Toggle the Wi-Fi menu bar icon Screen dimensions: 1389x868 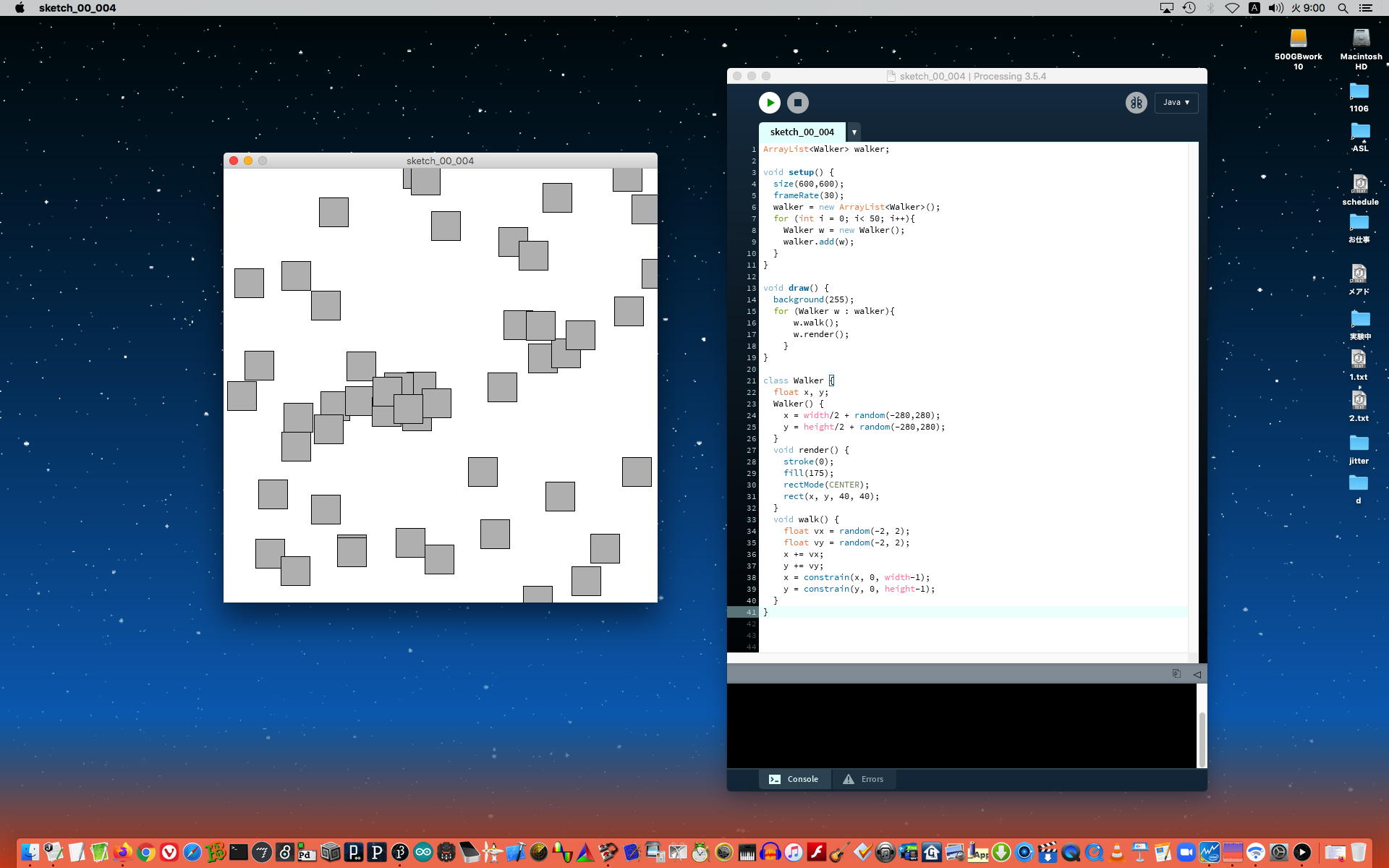coord(1231,8)
